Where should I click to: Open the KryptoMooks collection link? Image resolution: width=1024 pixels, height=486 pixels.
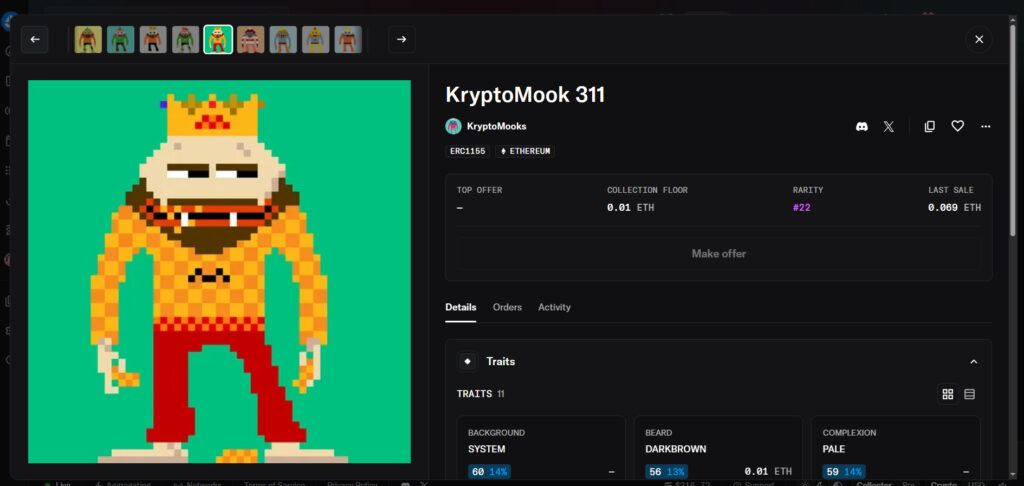496,126
